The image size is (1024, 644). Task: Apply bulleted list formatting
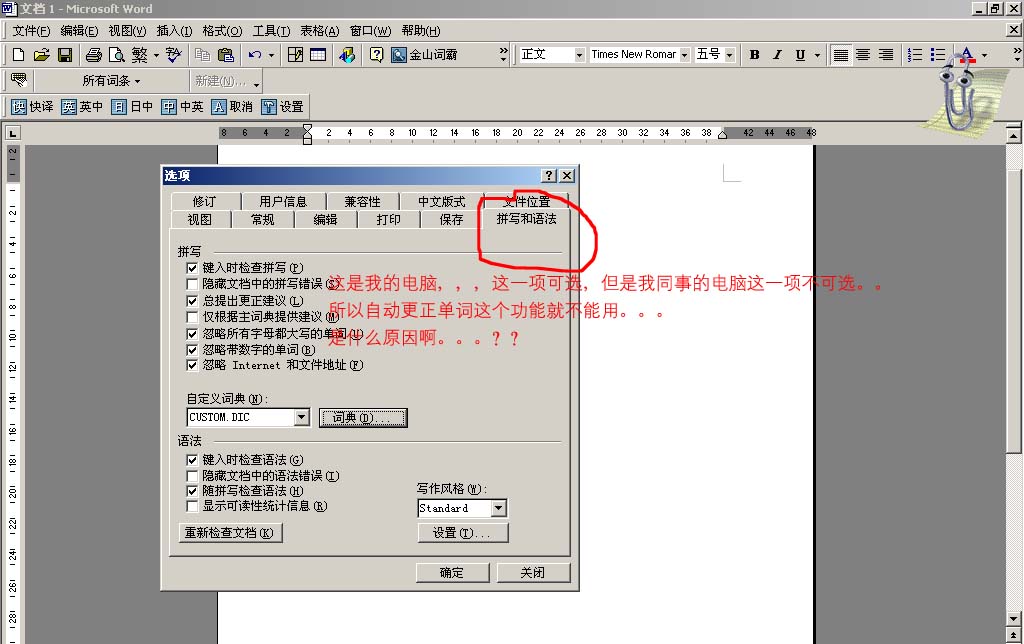click(x=938, y=55)
